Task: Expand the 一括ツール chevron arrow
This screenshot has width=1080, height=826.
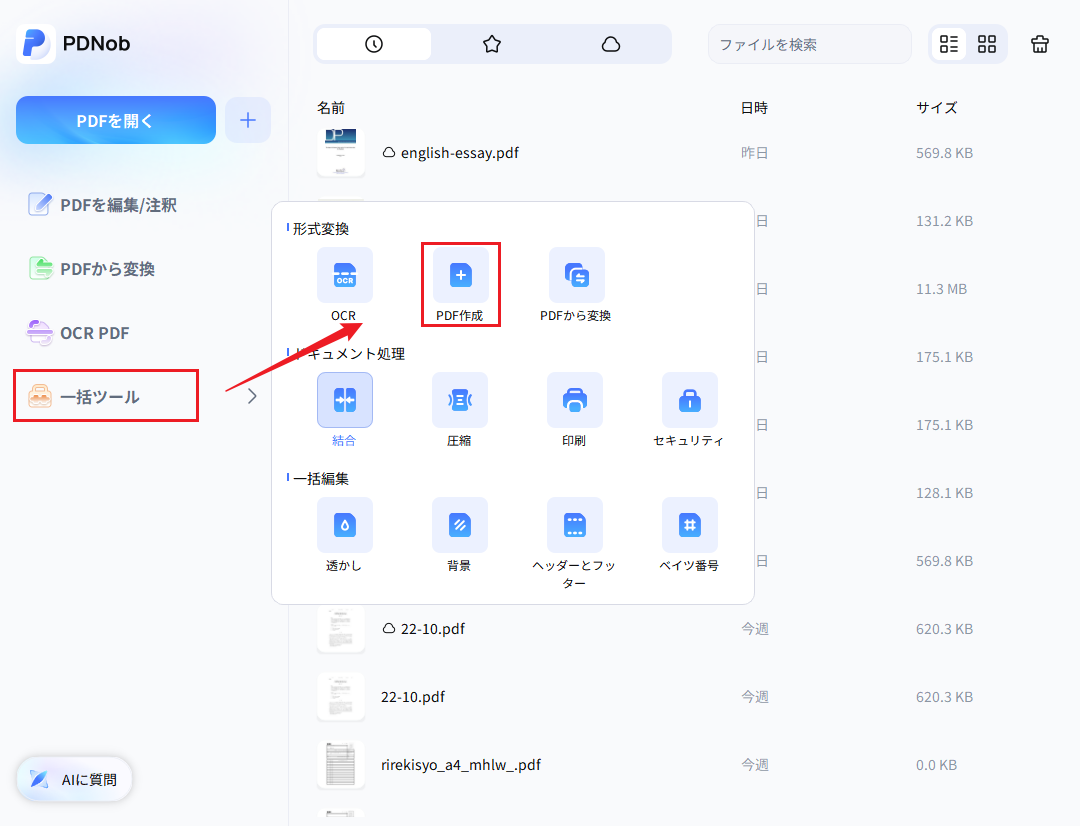Action: point(252,396)
